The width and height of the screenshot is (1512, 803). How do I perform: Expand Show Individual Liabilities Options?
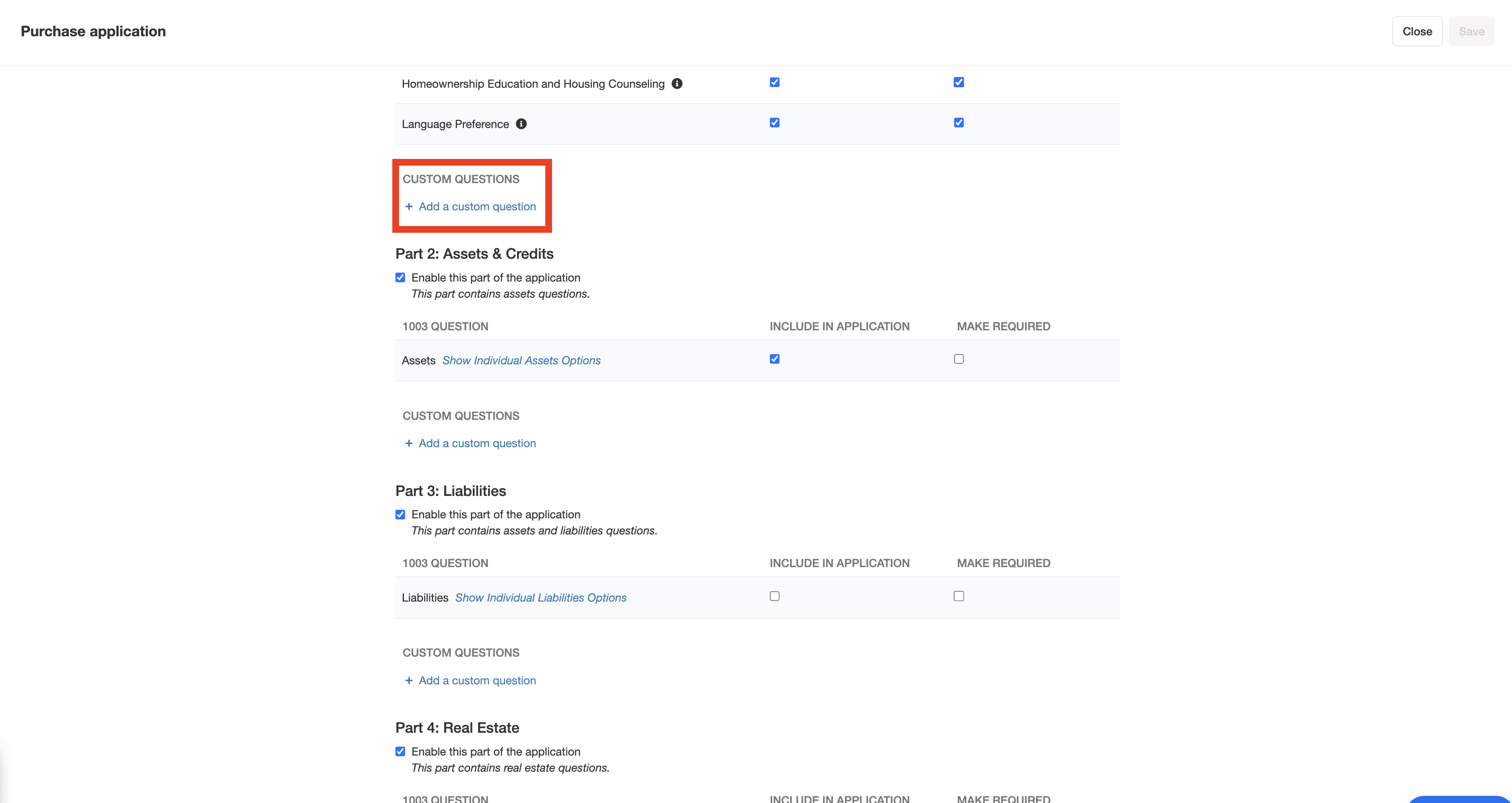[540, 598]
